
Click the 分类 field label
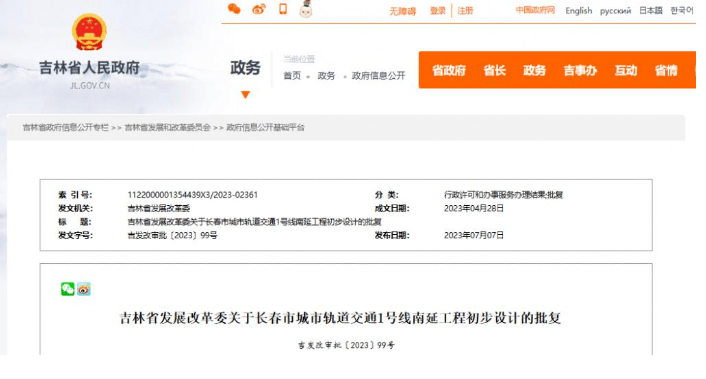point(386,195)
